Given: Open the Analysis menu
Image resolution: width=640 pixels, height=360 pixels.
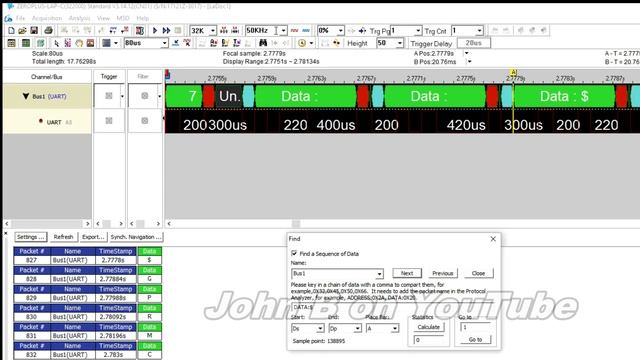Looking at the screenshot, I should click(79, 18).
